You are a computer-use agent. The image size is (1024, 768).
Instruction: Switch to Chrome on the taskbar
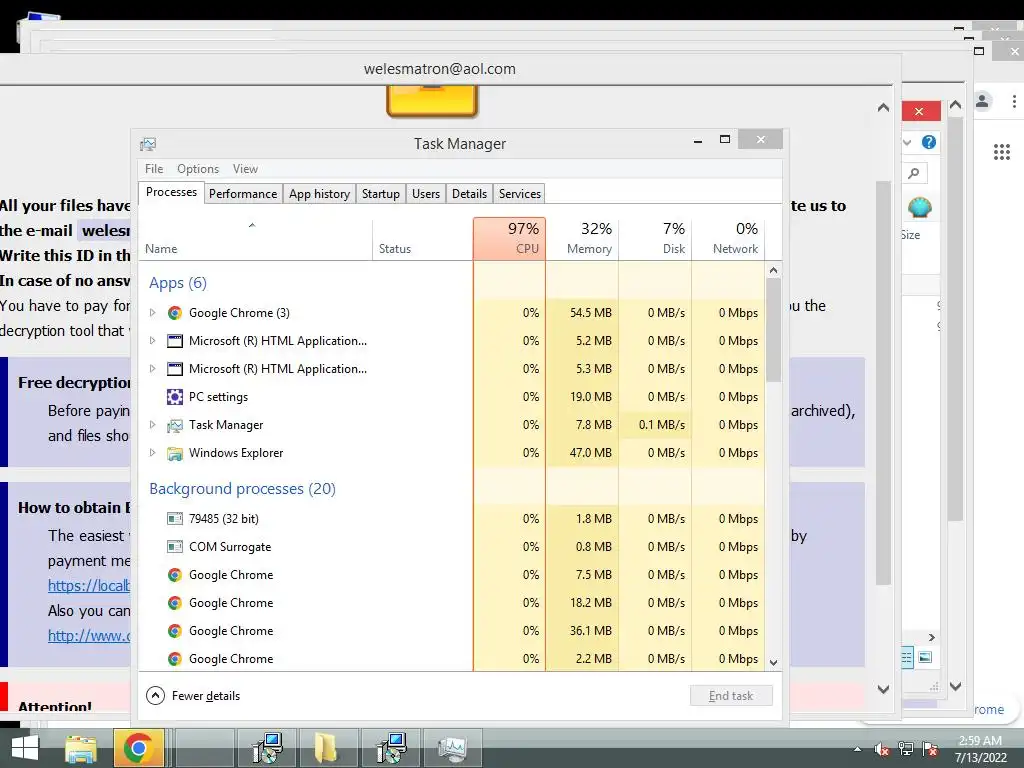click(138, 748)
